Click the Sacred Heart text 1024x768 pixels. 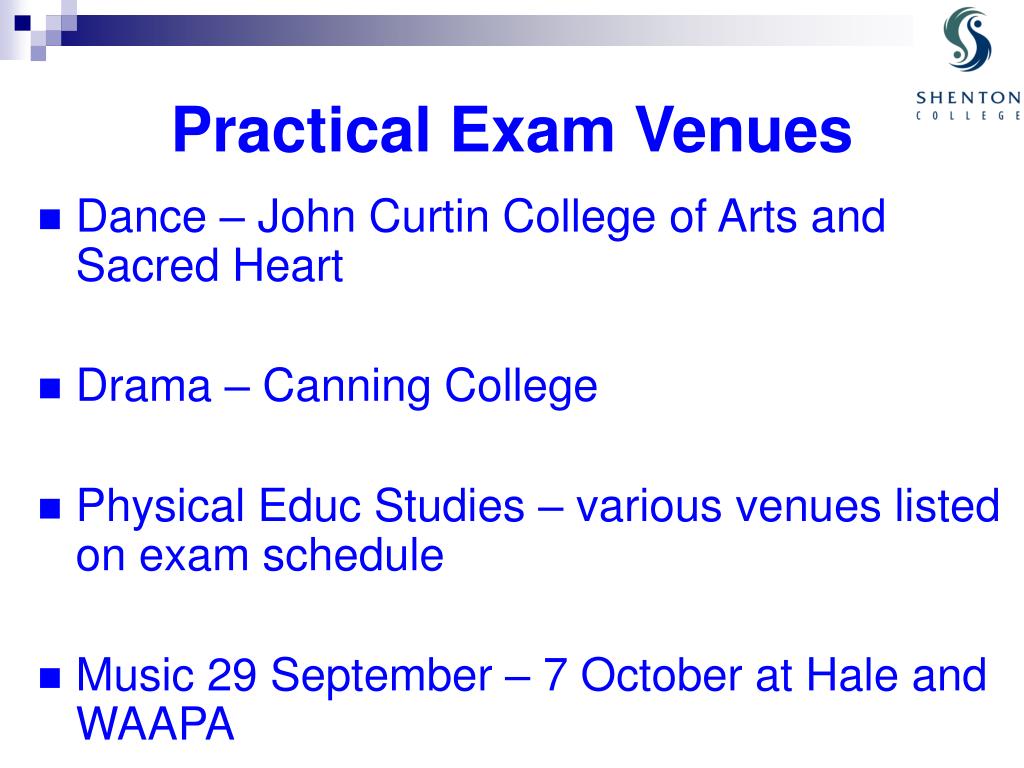(210, 266)
